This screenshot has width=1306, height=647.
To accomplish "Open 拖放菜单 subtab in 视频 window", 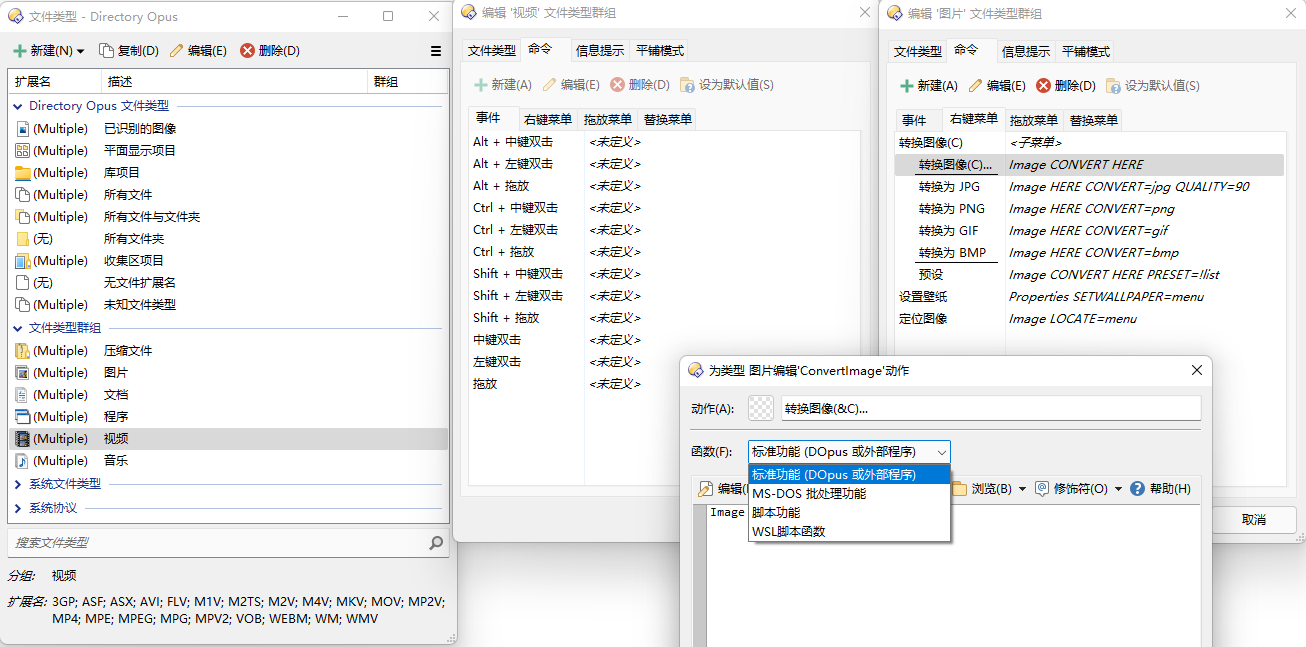I will coord(608,120).
